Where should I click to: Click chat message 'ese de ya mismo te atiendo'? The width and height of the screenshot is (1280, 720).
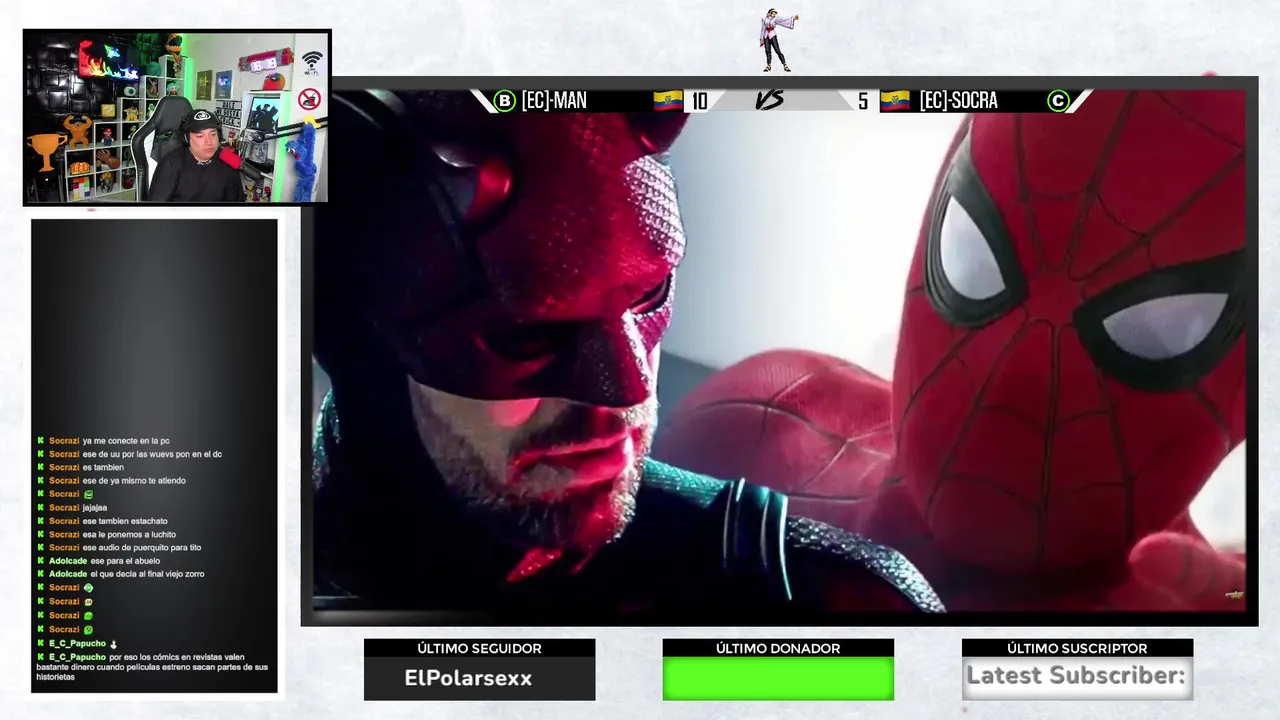[134, 481]
